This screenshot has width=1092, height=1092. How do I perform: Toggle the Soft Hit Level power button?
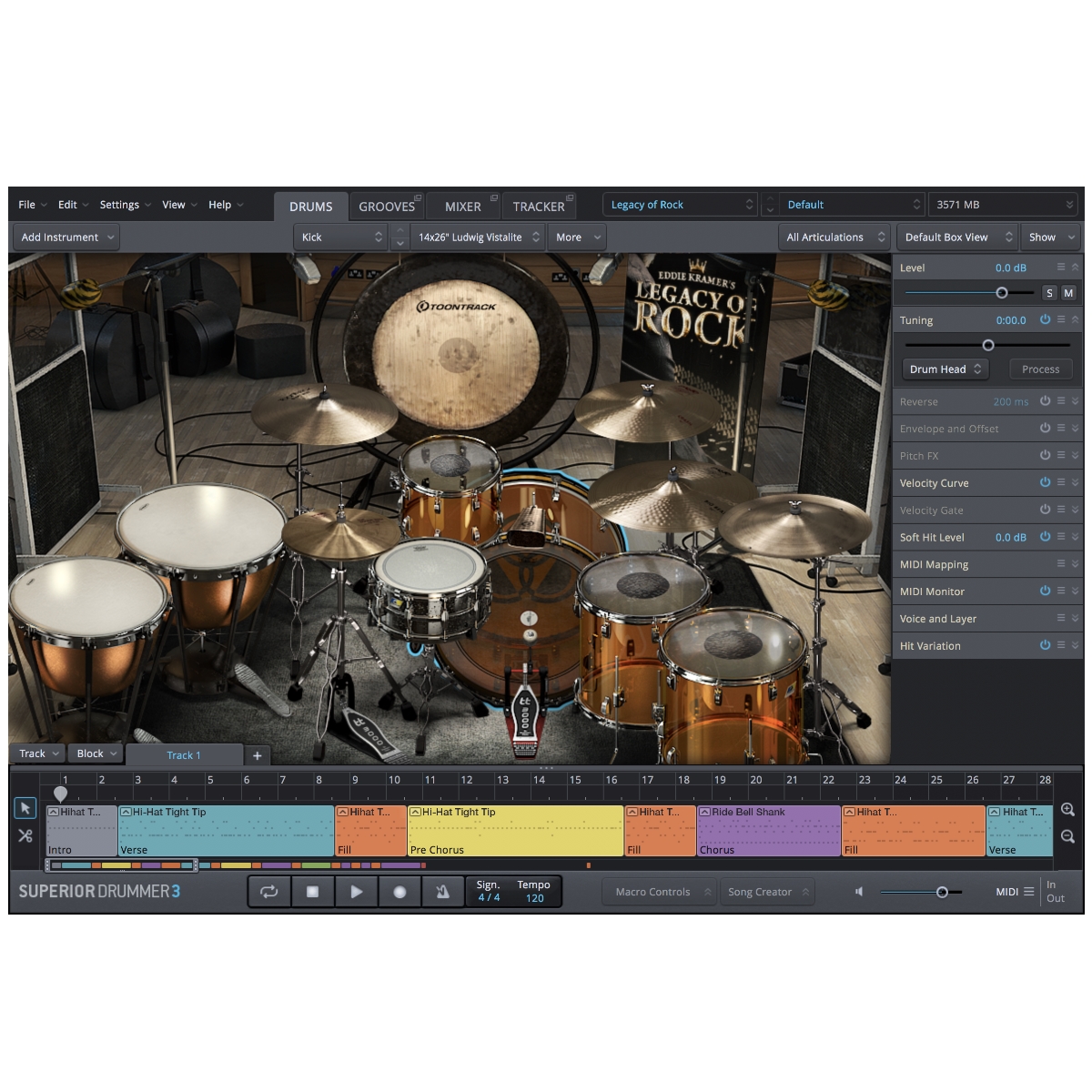tap(1045, 537)
